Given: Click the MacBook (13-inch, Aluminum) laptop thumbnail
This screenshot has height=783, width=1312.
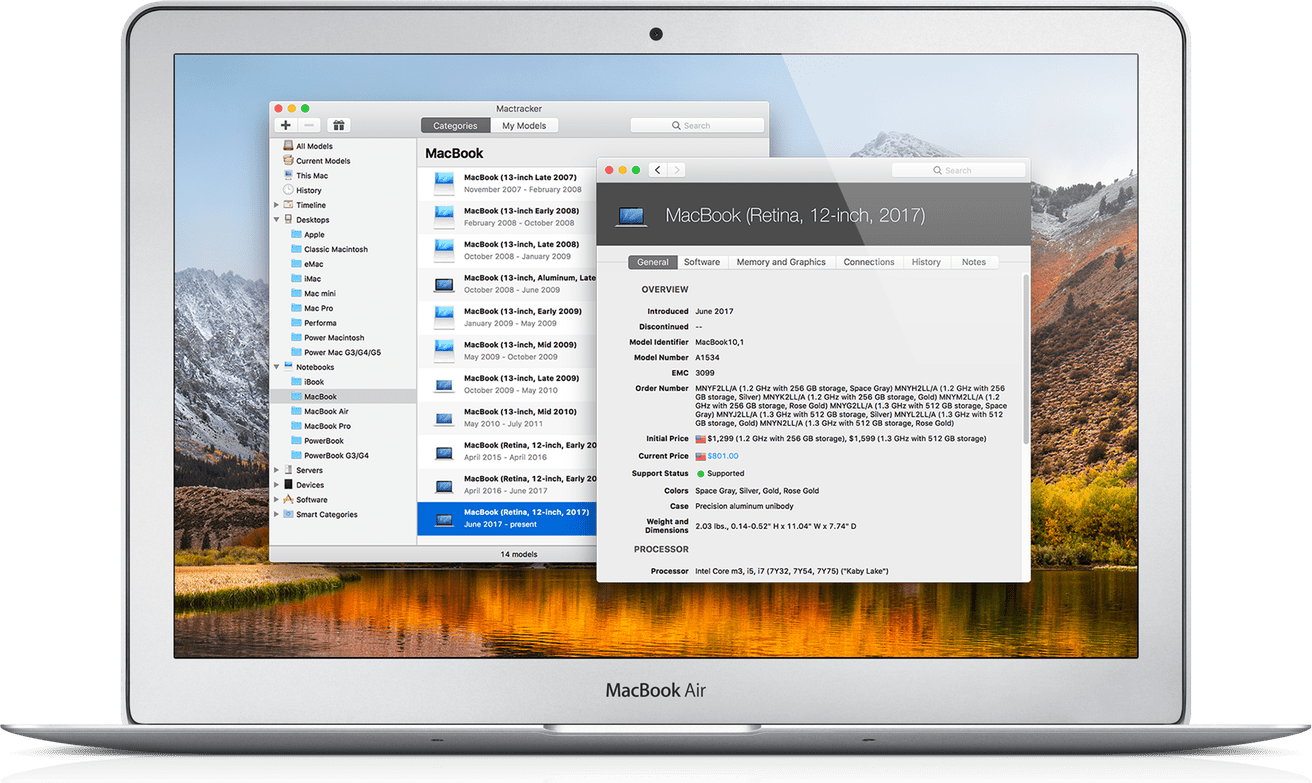Looking at the screenshot, I should [444, 284].
